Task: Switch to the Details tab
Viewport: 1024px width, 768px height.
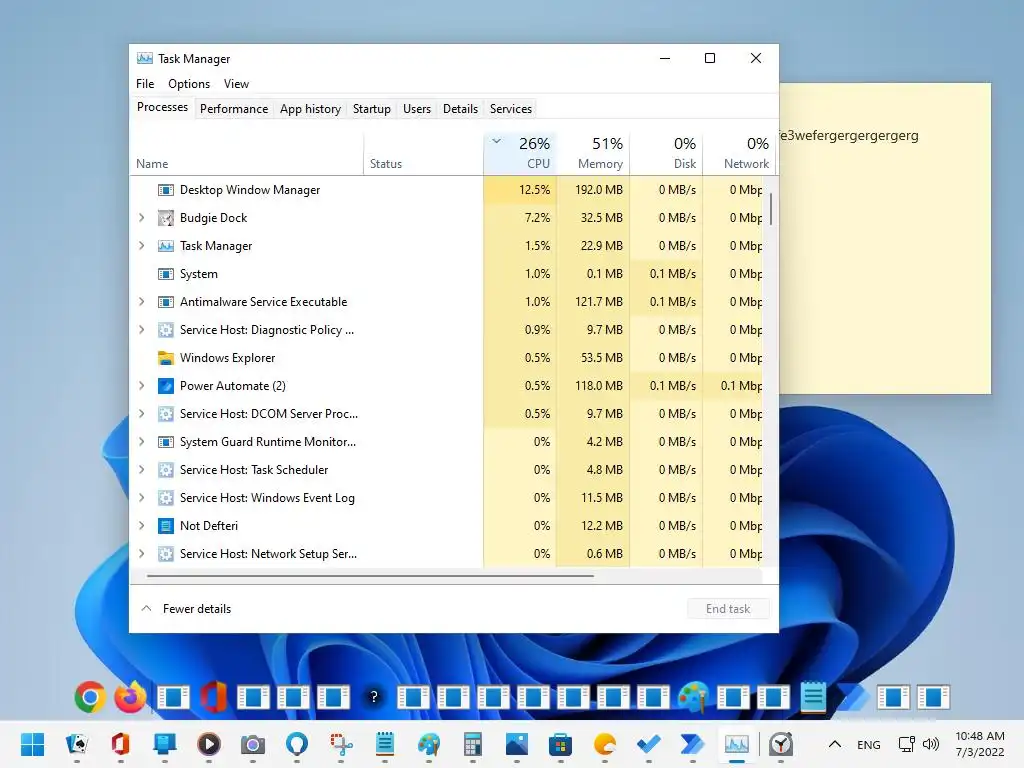Action: [460, 109]
